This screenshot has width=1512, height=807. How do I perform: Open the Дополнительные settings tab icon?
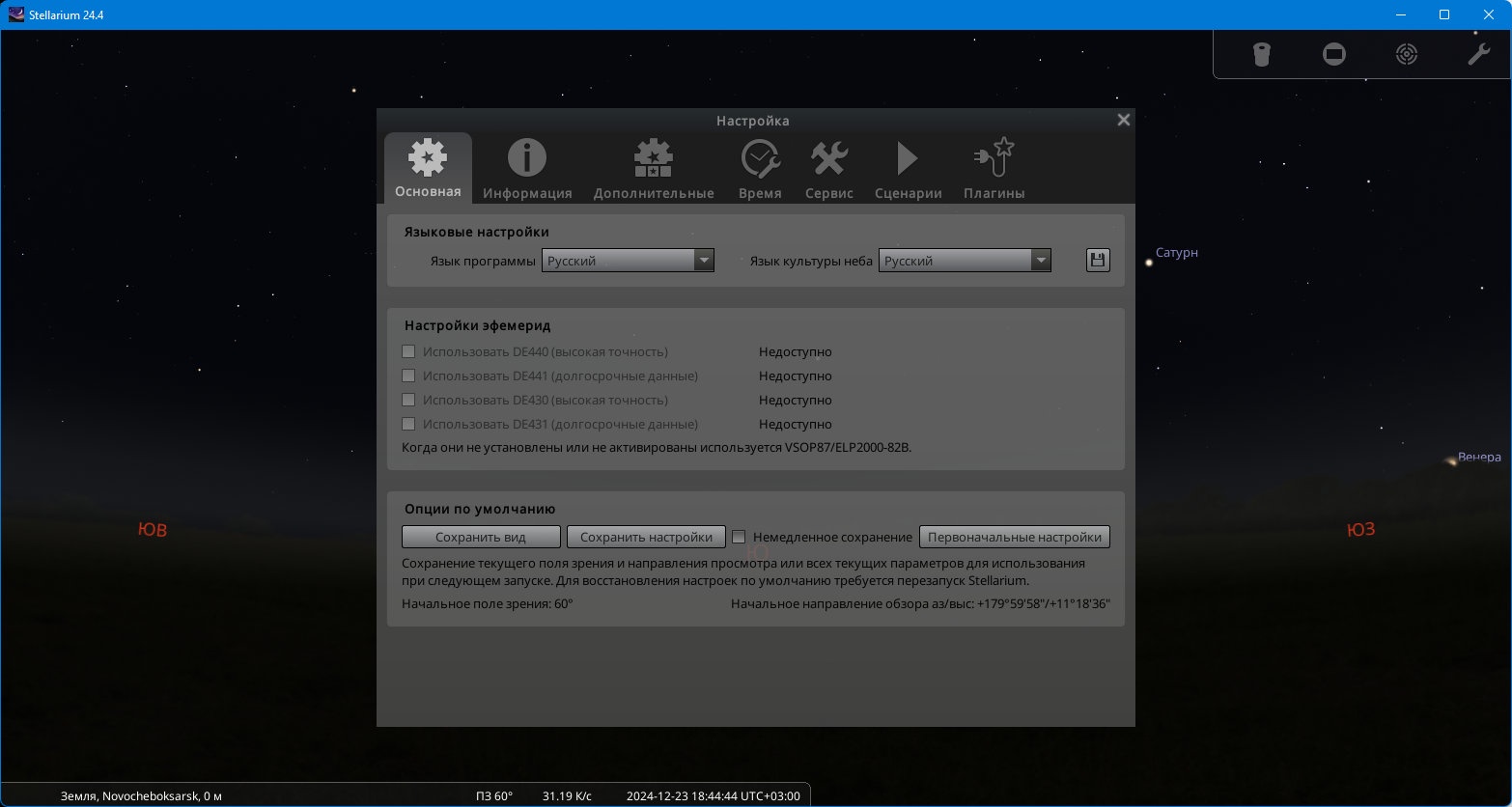654,158
